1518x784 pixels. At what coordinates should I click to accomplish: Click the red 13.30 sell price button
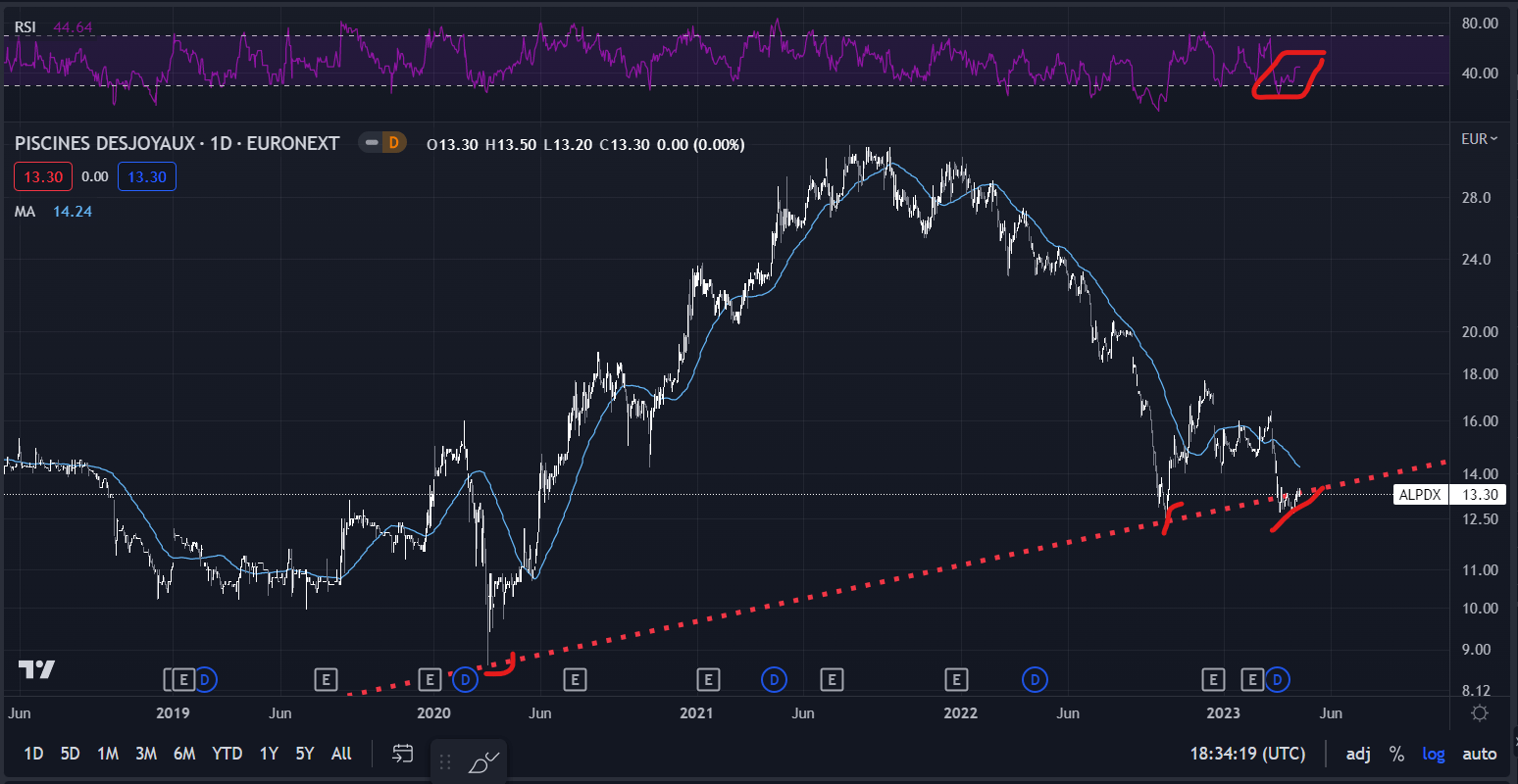point(43,176)
